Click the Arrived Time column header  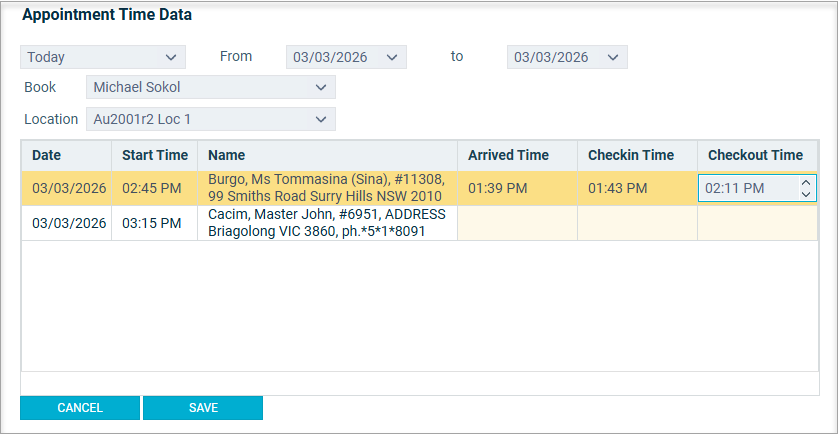point(517,155)
